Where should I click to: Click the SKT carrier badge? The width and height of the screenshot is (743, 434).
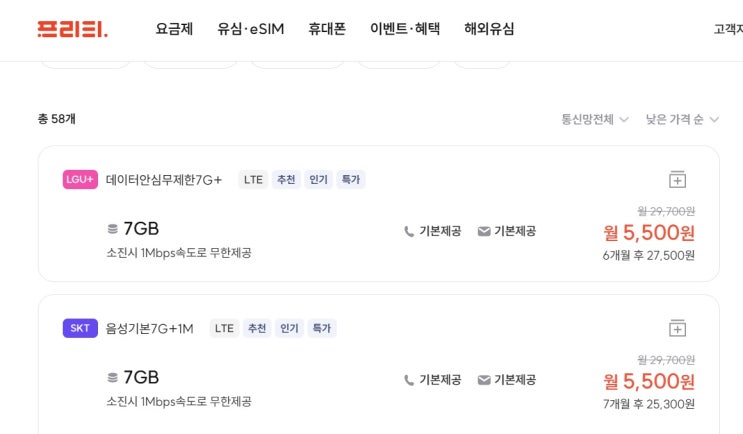80,328
